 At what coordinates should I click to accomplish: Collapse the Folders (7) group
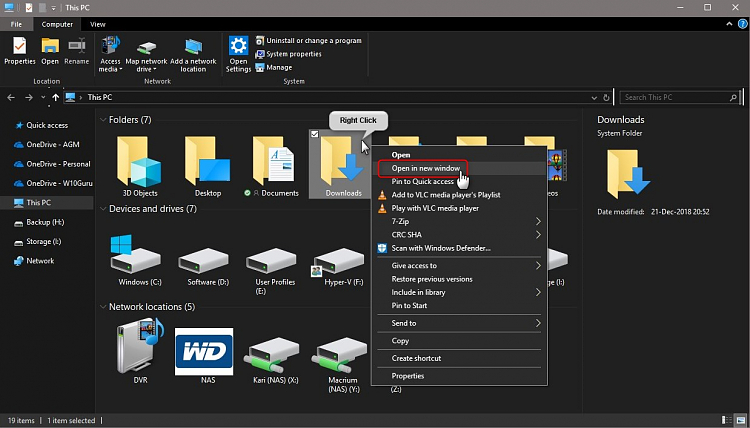pyautogui.click(x=103, y=120)
